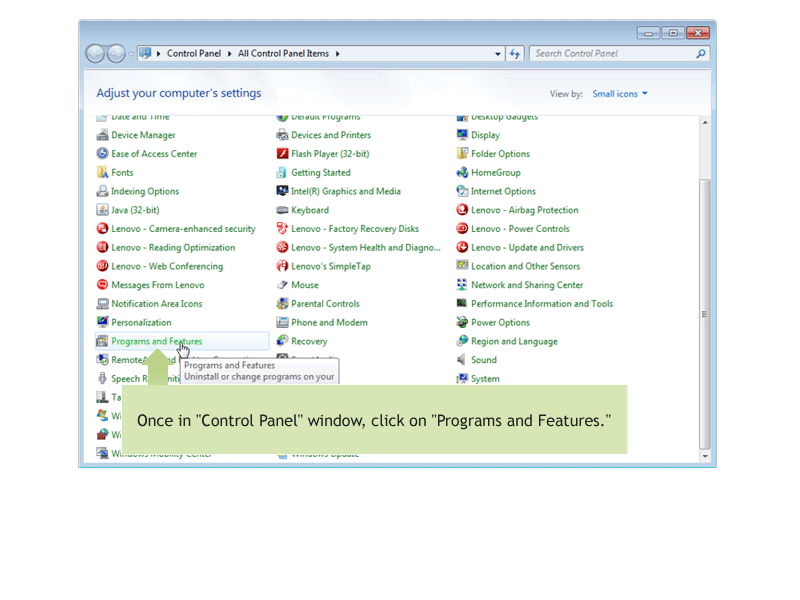Minimize the Control Panel window
The height and width of the screenshot is (600, 800).
(648, 33)
